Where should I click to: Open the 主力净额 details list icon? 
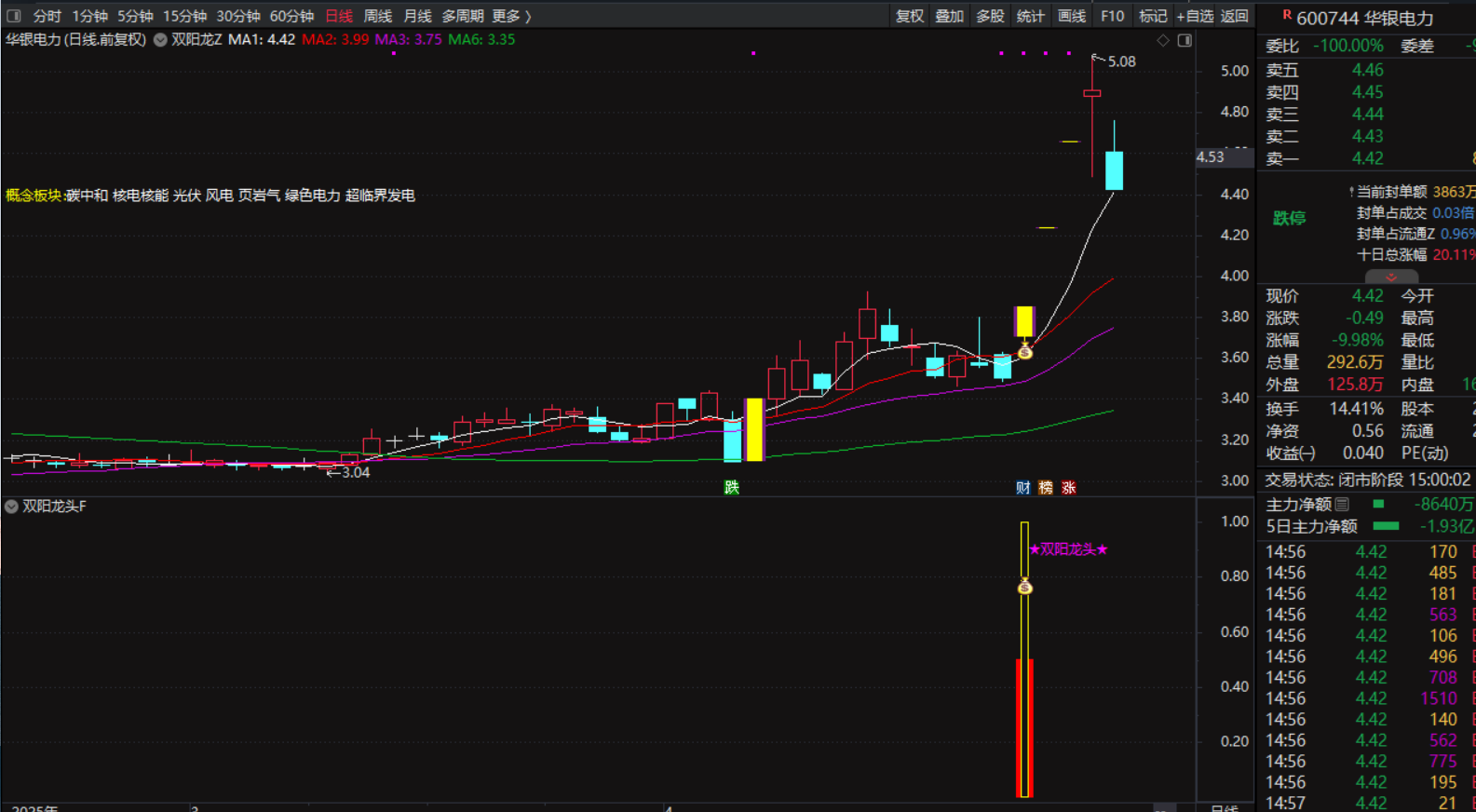[1342, 505]
